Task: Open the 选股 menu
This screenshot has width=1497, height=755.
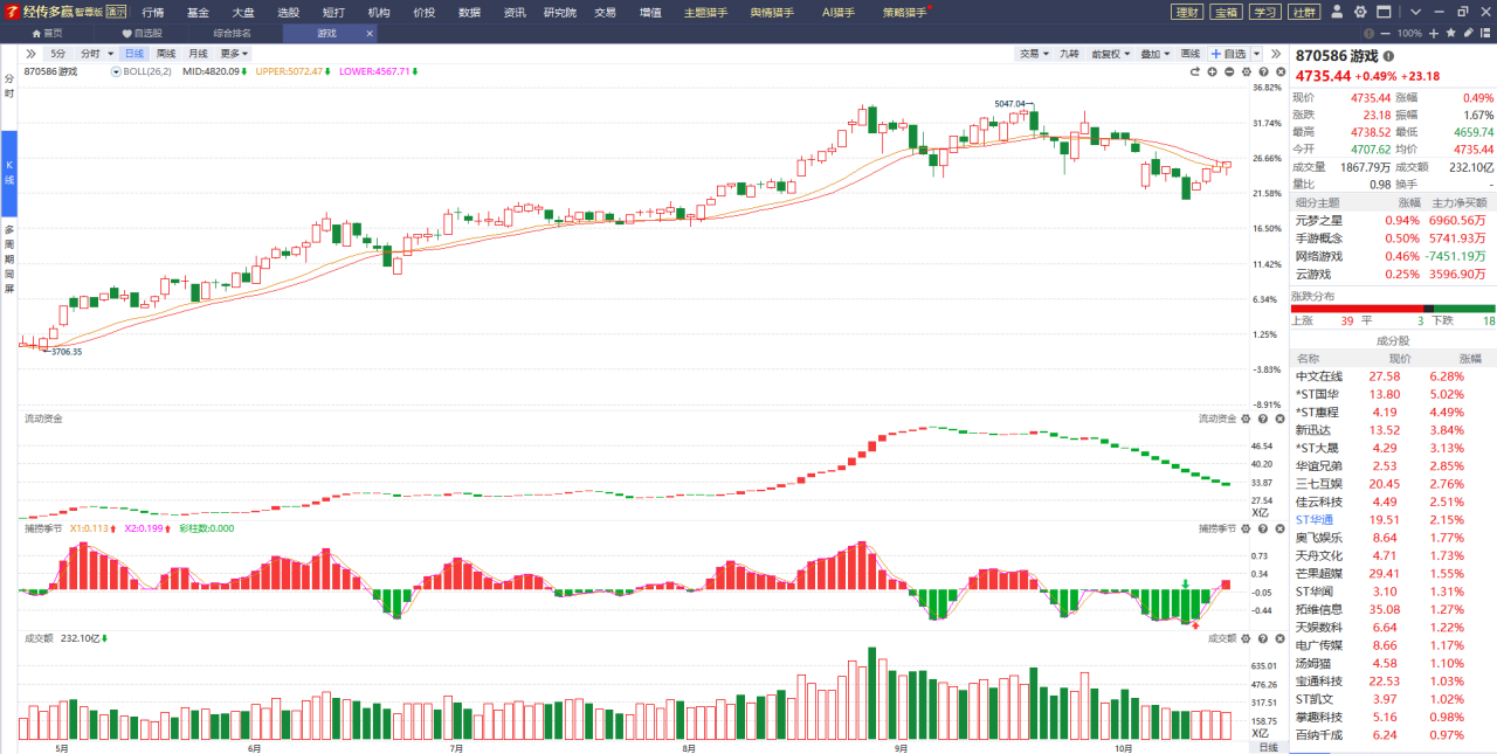Action: pos(288,12)
